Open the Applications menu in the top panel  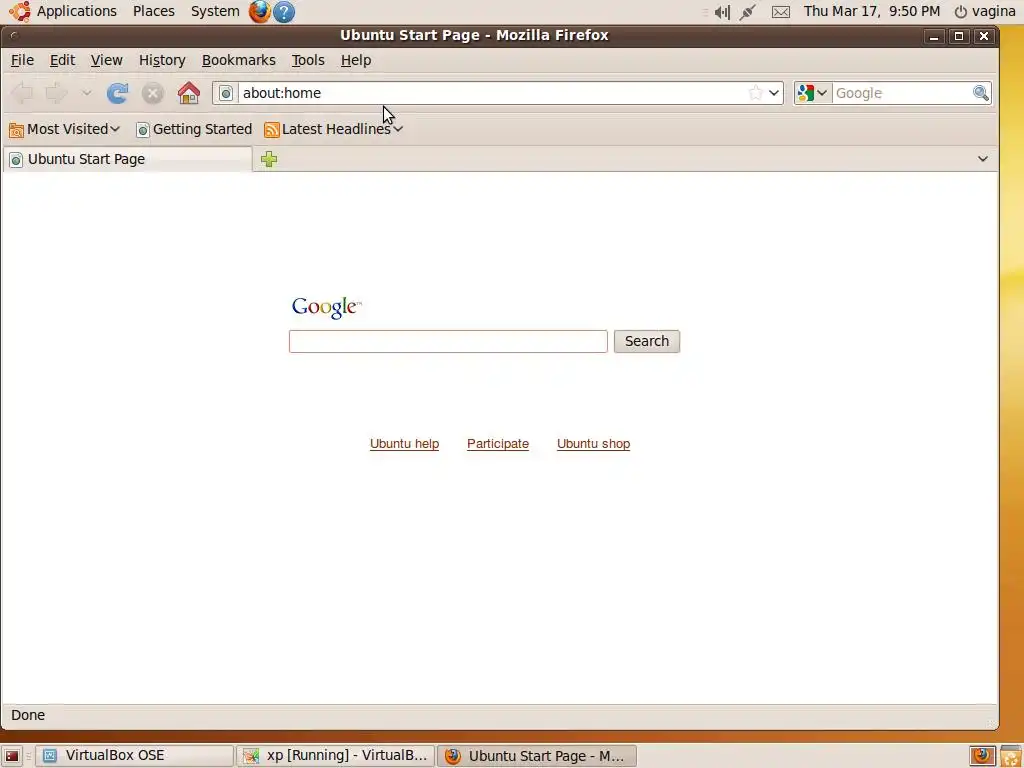63,11
